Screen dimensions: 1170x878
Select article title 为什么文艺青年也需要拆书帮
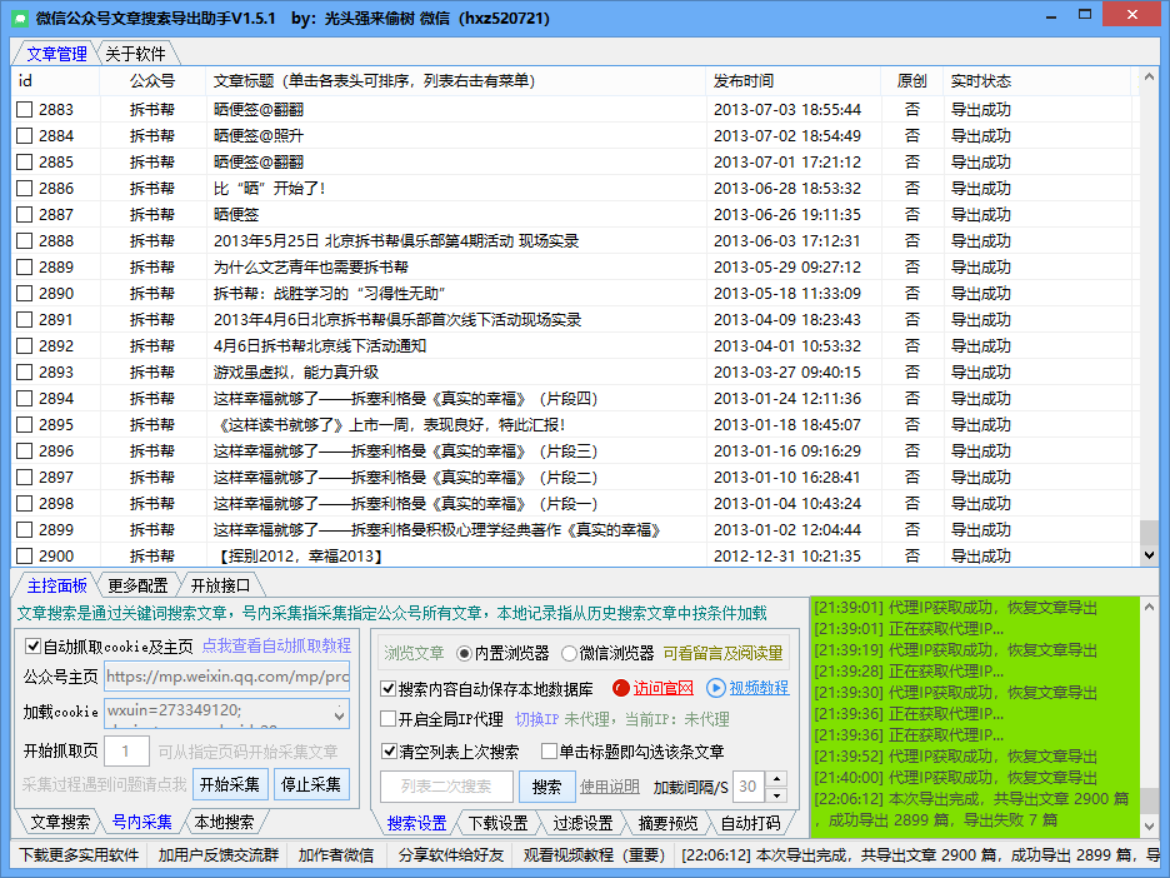311,267
